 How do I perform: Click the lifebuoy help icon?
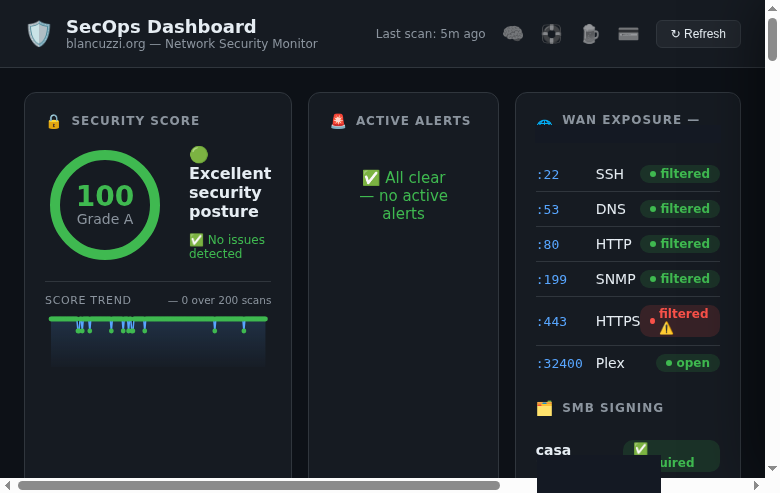click(x=551, y=34)
